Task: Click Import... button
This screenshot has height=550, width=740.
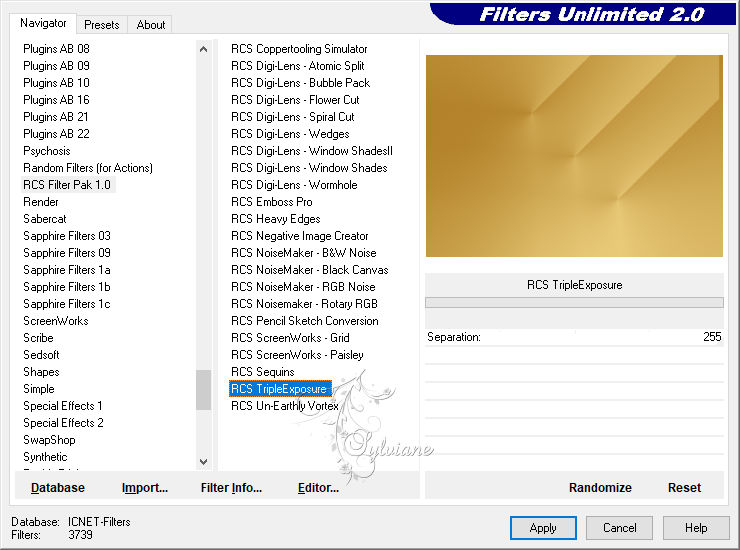Action: [144, 487]
